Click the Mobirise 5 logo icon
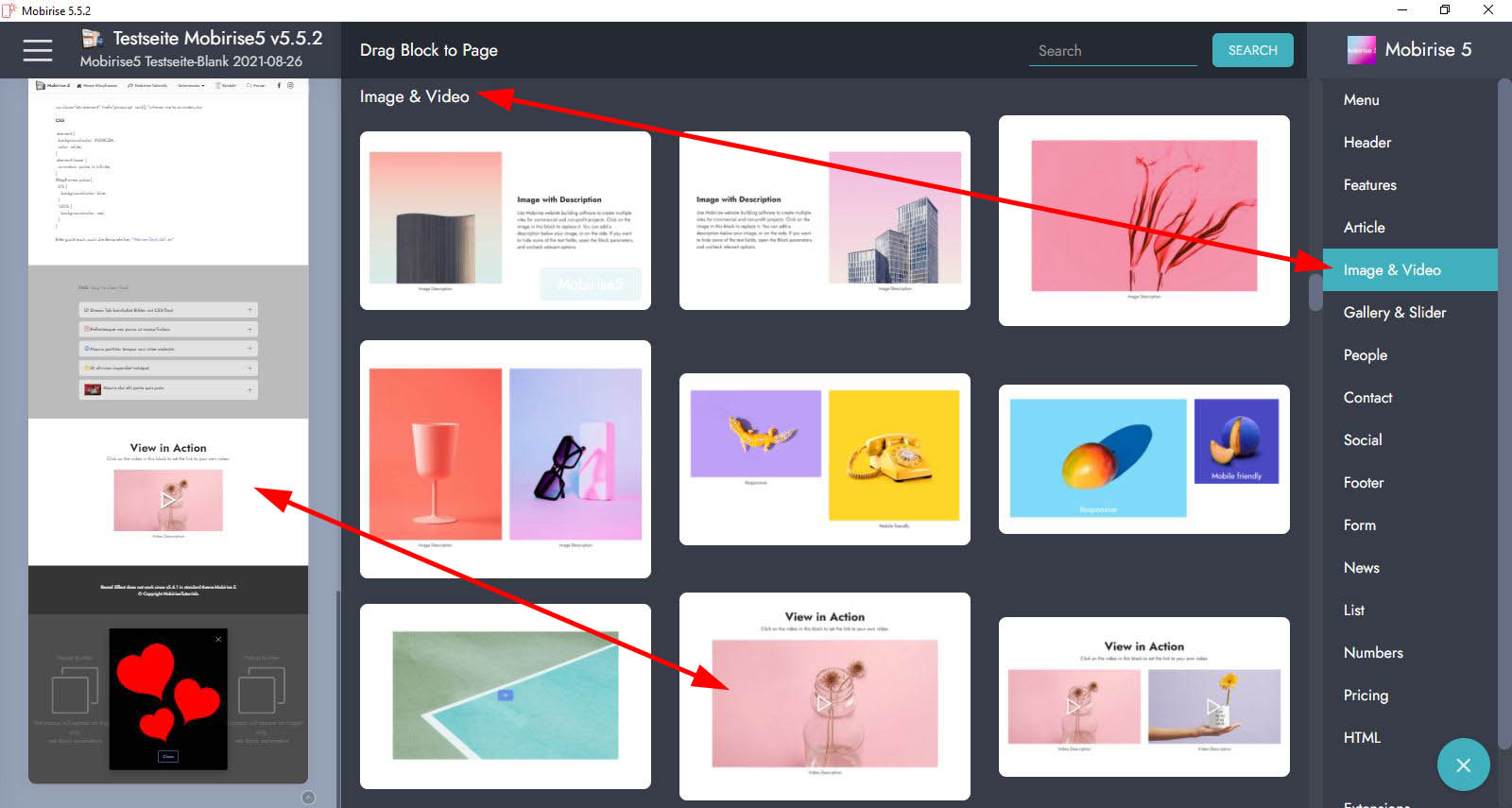 (1362, 50)
